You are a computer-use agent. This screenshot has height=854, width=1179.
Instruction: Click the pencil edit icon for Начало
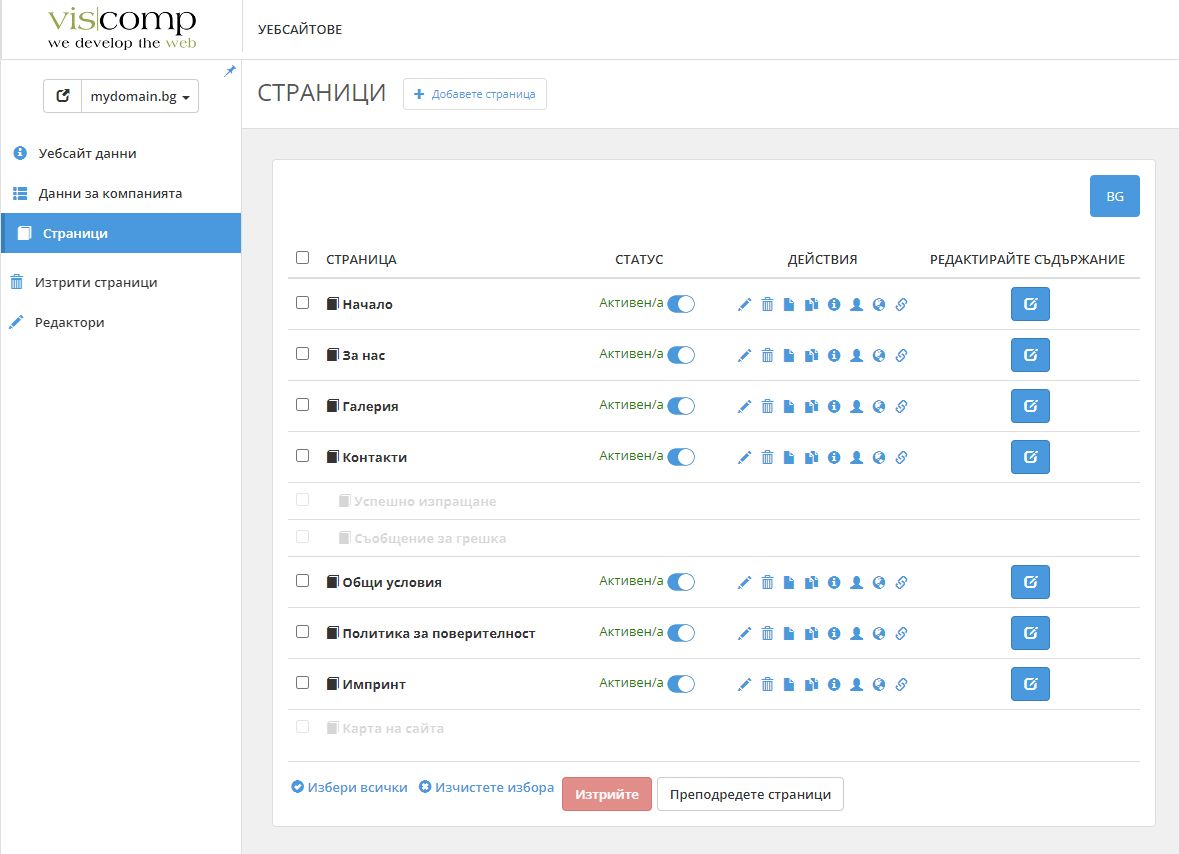(x=744, y=305)
